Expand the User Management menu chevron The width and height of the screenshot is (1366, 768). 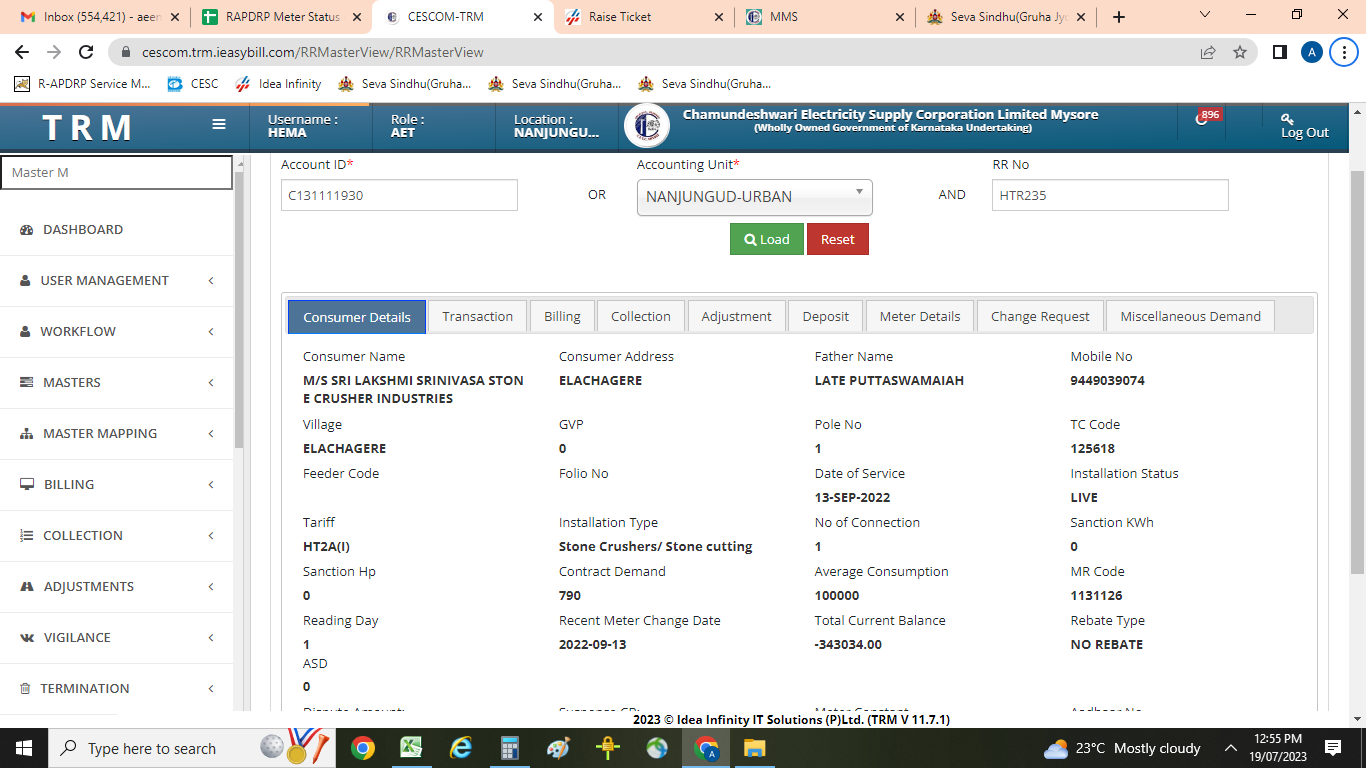pyautogui.click(x=211, y=281)
